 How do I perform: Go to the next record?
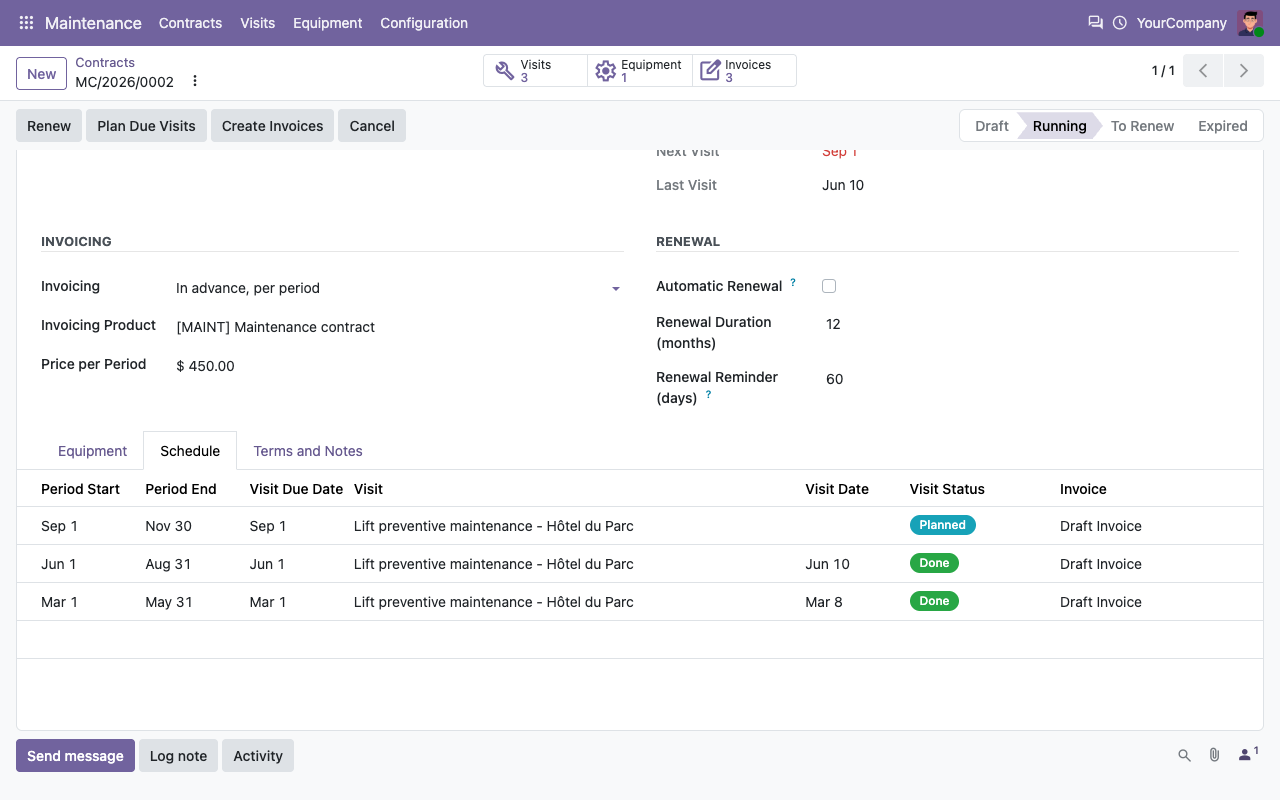1243,71
